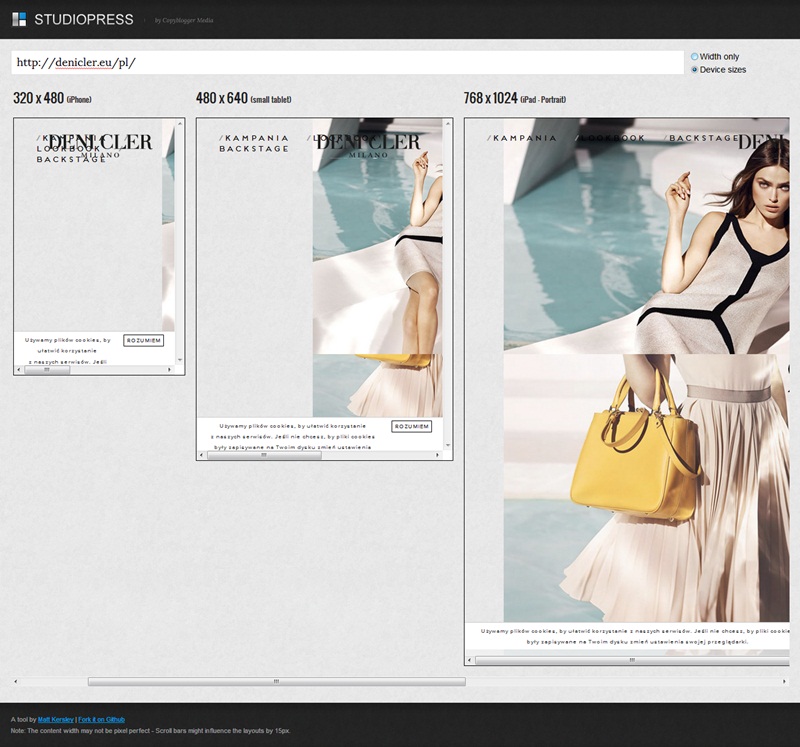The width and height of the screenshot is (800, 747).
Task: Open the 'Fork it on Github' link
Action: coord(102,719)
